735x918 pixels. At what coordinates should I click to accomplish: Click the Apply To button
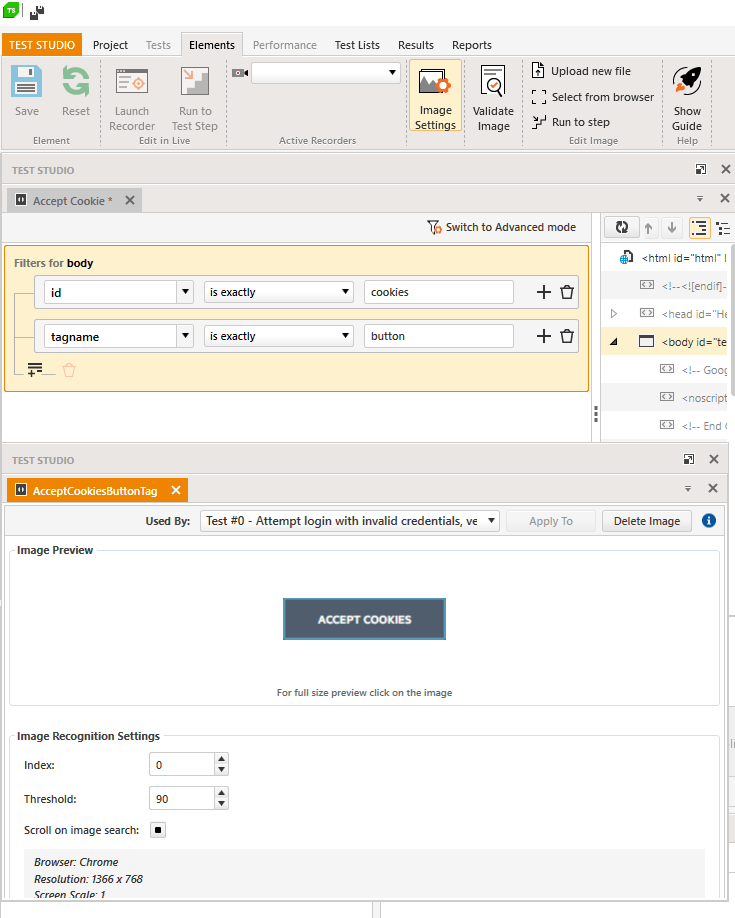[551, 521]
